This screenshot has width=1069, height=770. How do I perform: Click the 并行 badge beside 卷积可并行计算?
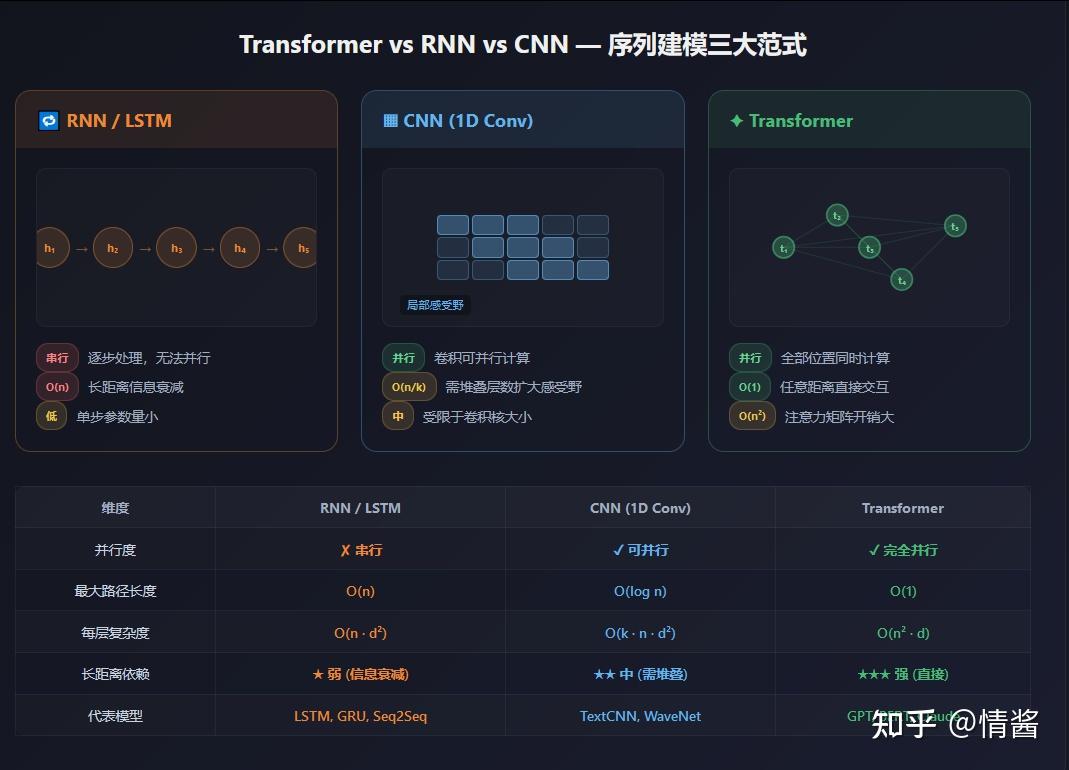[404, 358]
